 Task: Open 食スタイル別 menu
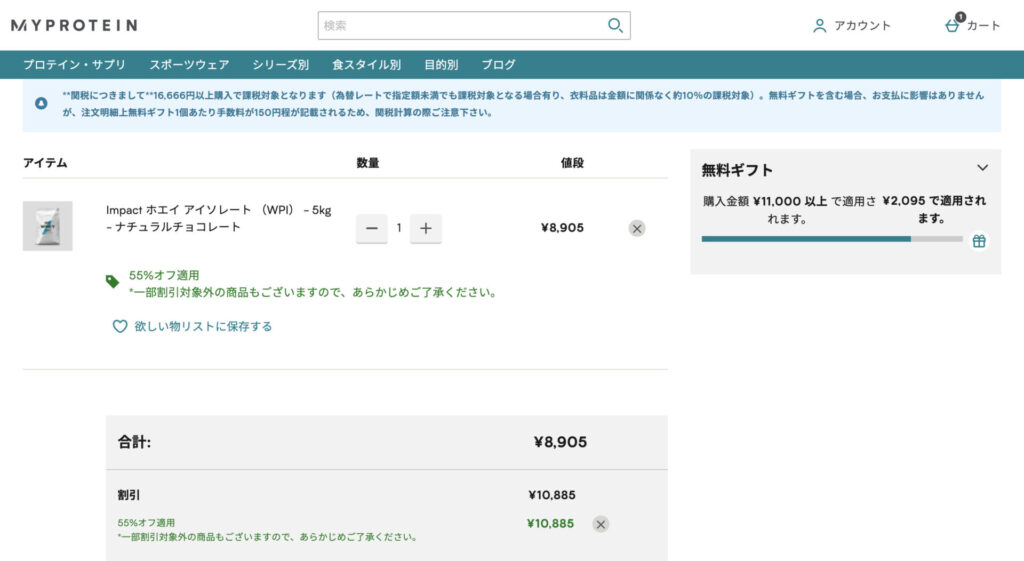(x=366, y=65)
